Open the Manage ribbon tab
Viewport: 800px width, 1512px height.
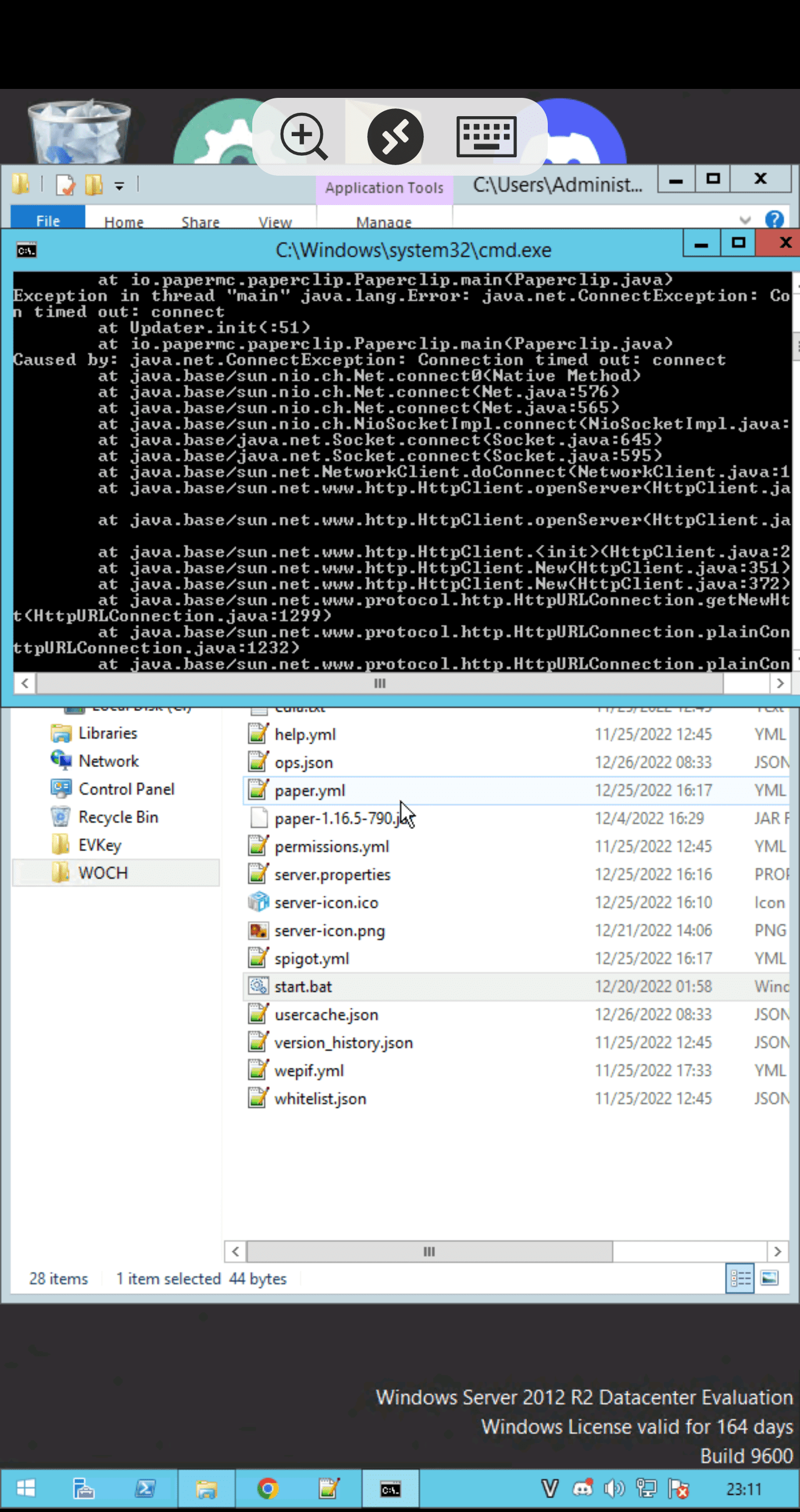(383, 222)
